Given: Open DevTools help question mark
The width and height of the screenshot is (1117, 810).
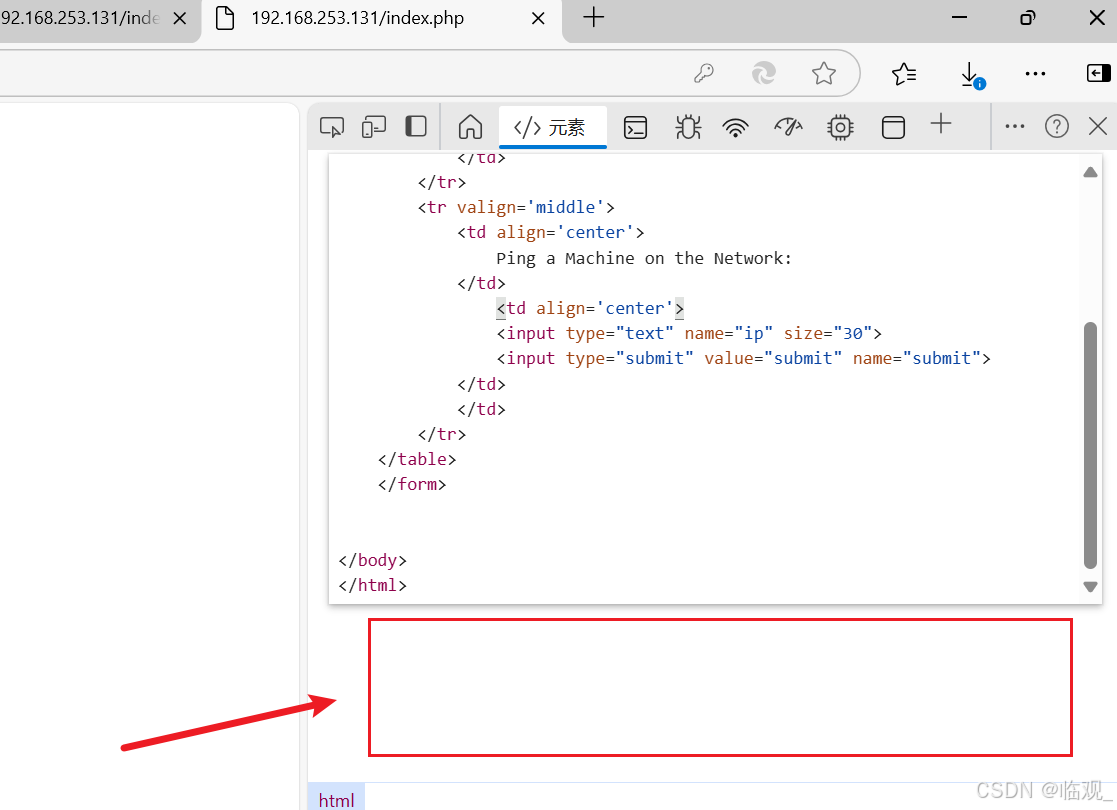Looking at the screenshot, I should (1056, 127).
